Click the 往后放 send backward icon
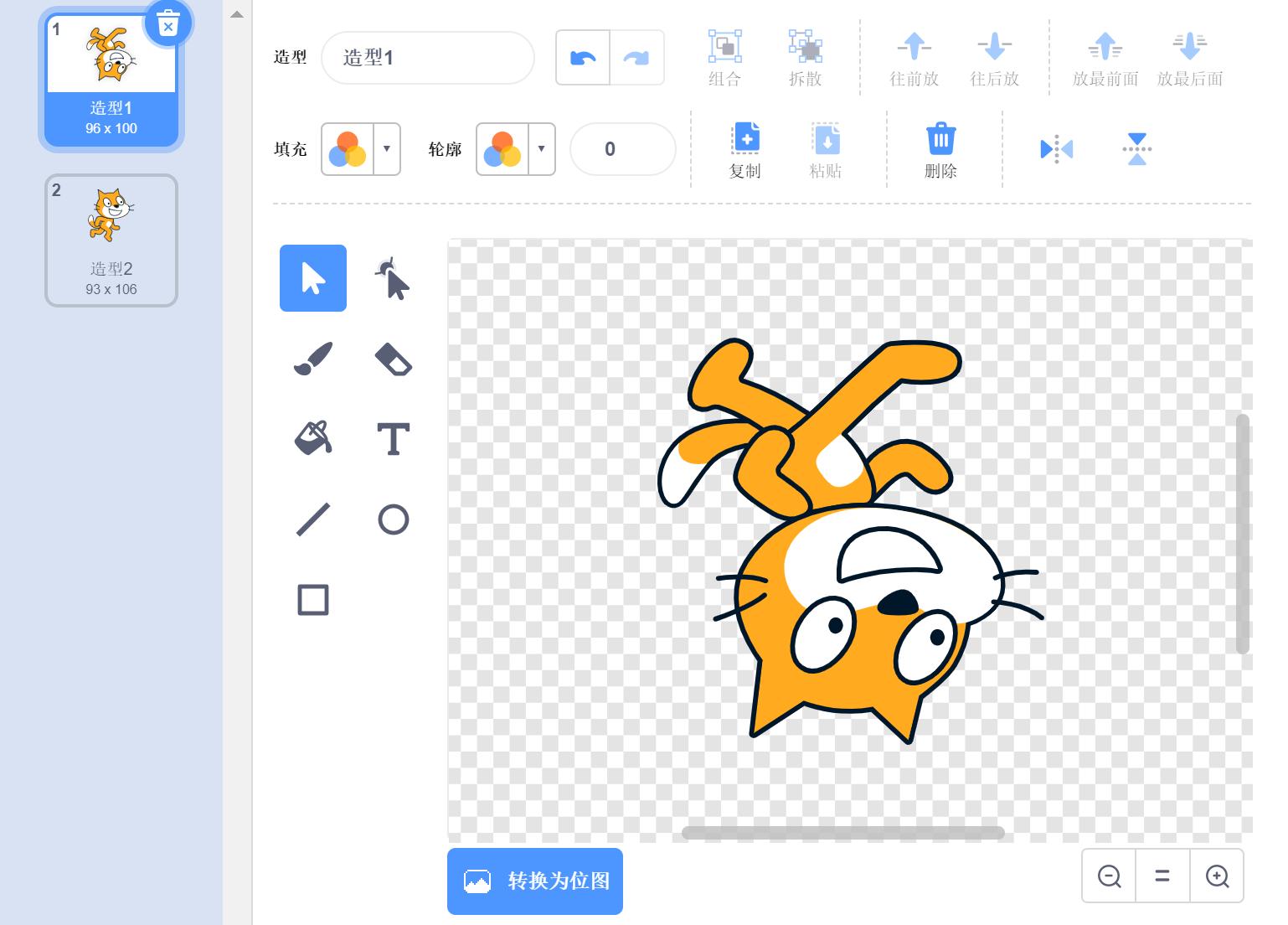 [995, 47]
